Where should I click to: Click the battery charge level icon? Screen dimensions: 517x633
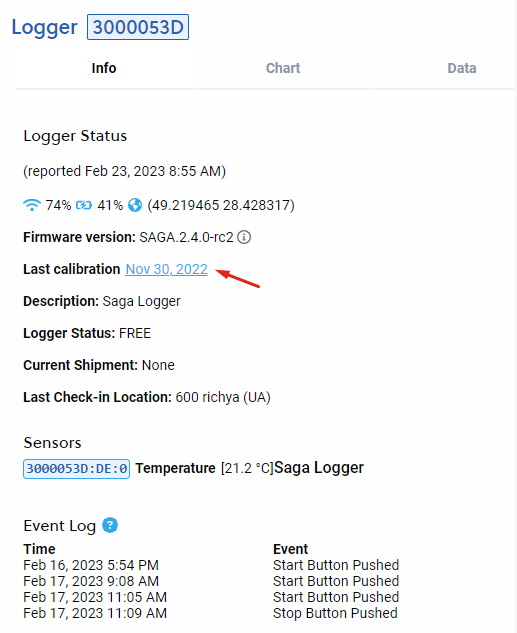[84, 205]
